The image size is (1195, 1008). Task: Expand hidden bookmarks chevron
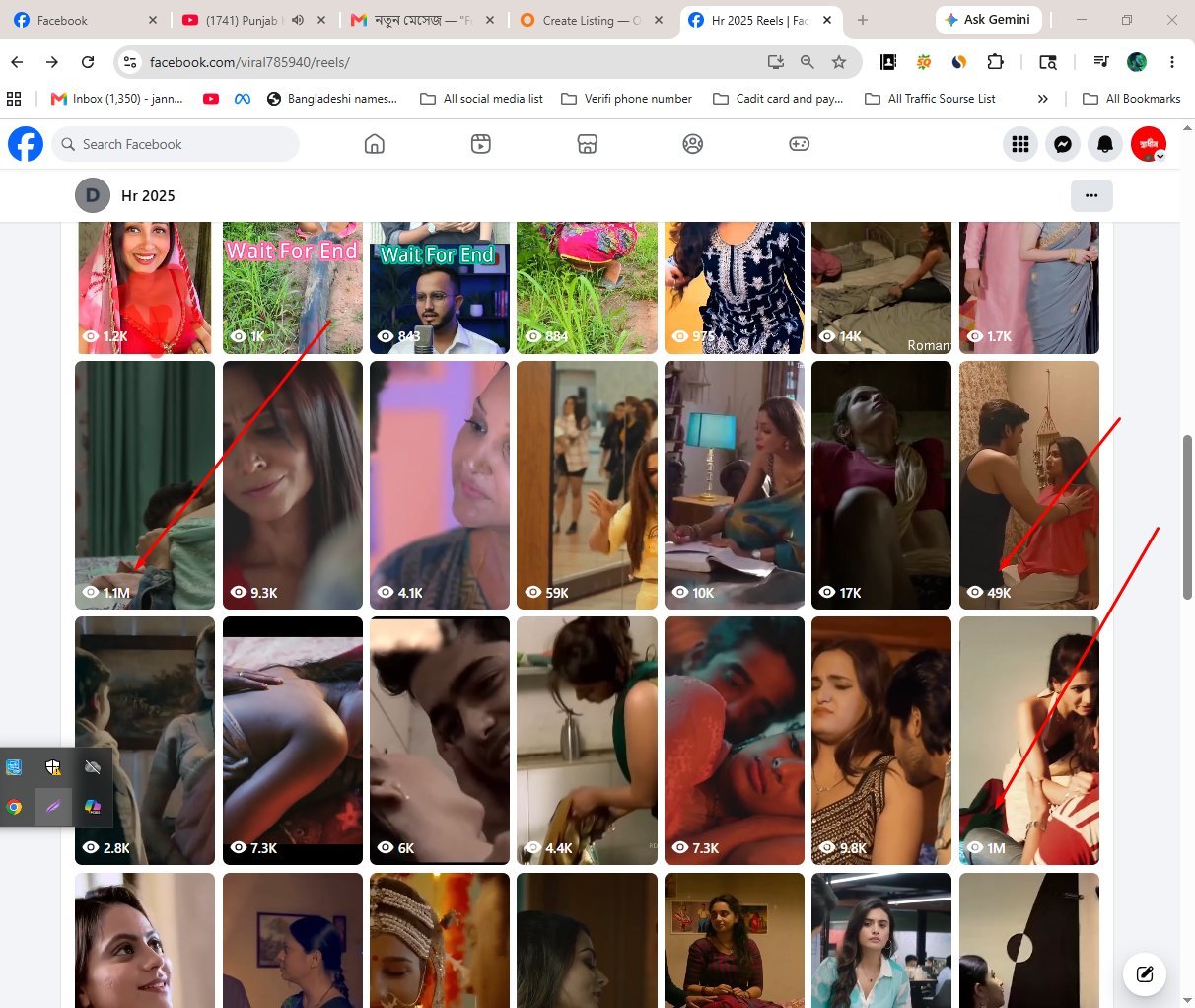[x=1043, y=99]
